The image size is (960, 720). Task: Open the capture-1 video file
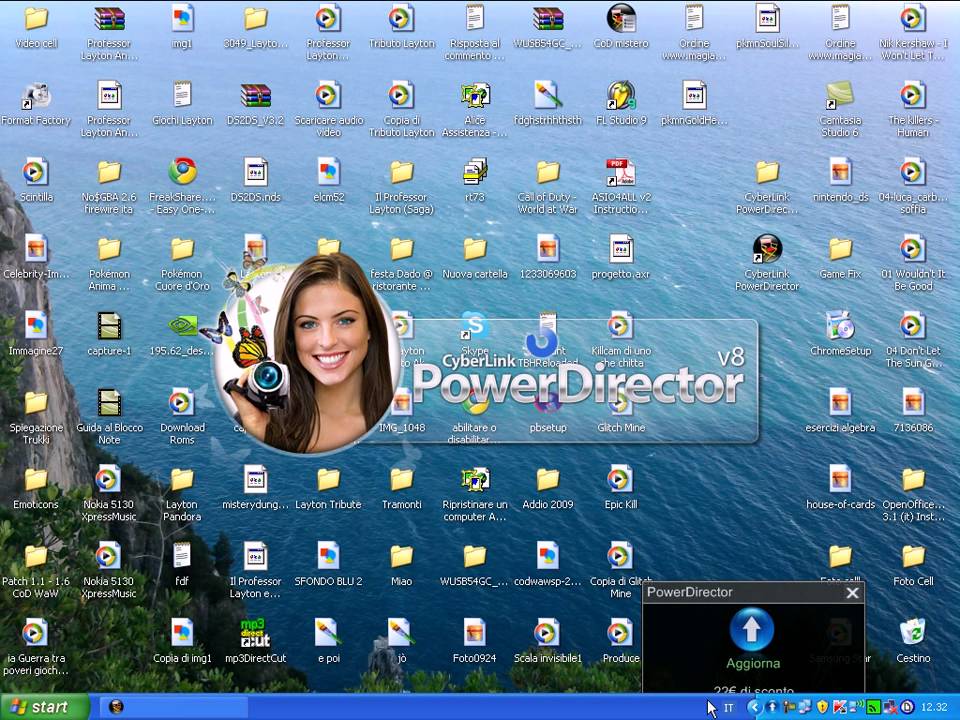(x=110, y=326)
